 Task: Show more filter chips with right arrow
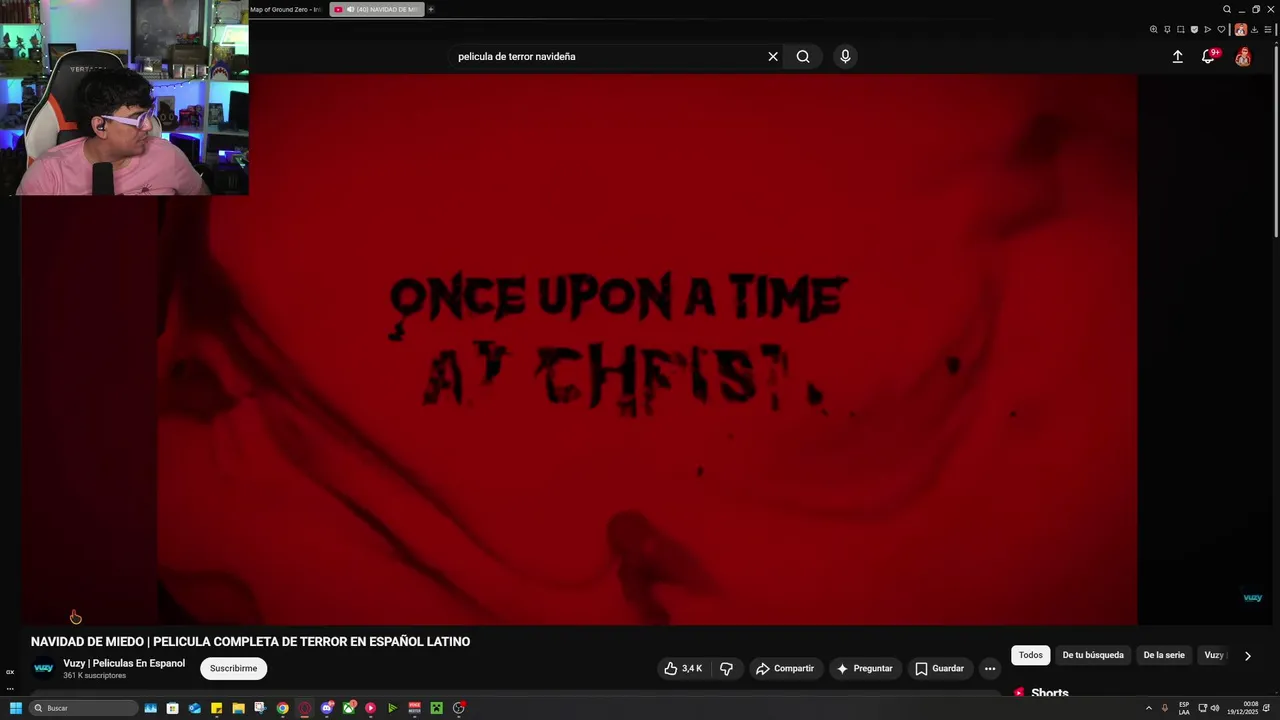(x=1247, y=656)
